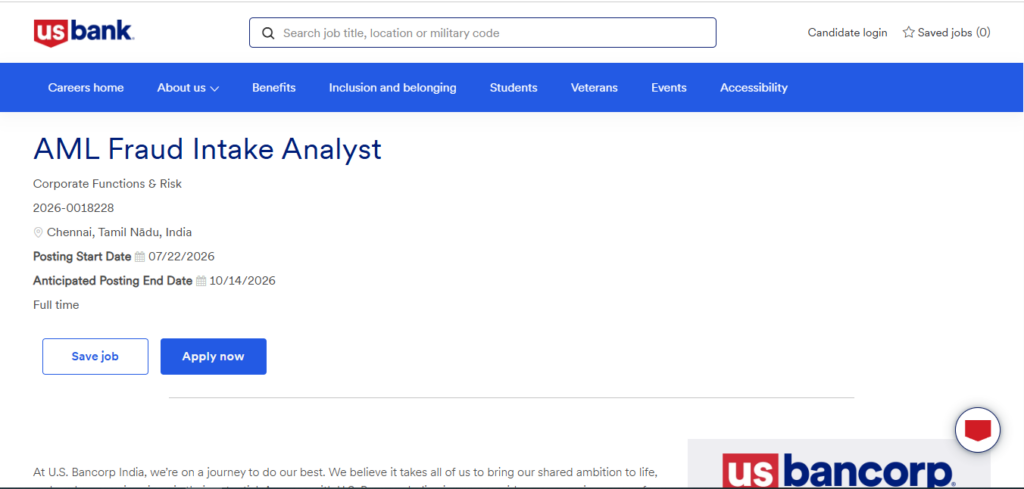1024x489 pixels.
Task: Open the red shield chat widget
Action: 978,430
